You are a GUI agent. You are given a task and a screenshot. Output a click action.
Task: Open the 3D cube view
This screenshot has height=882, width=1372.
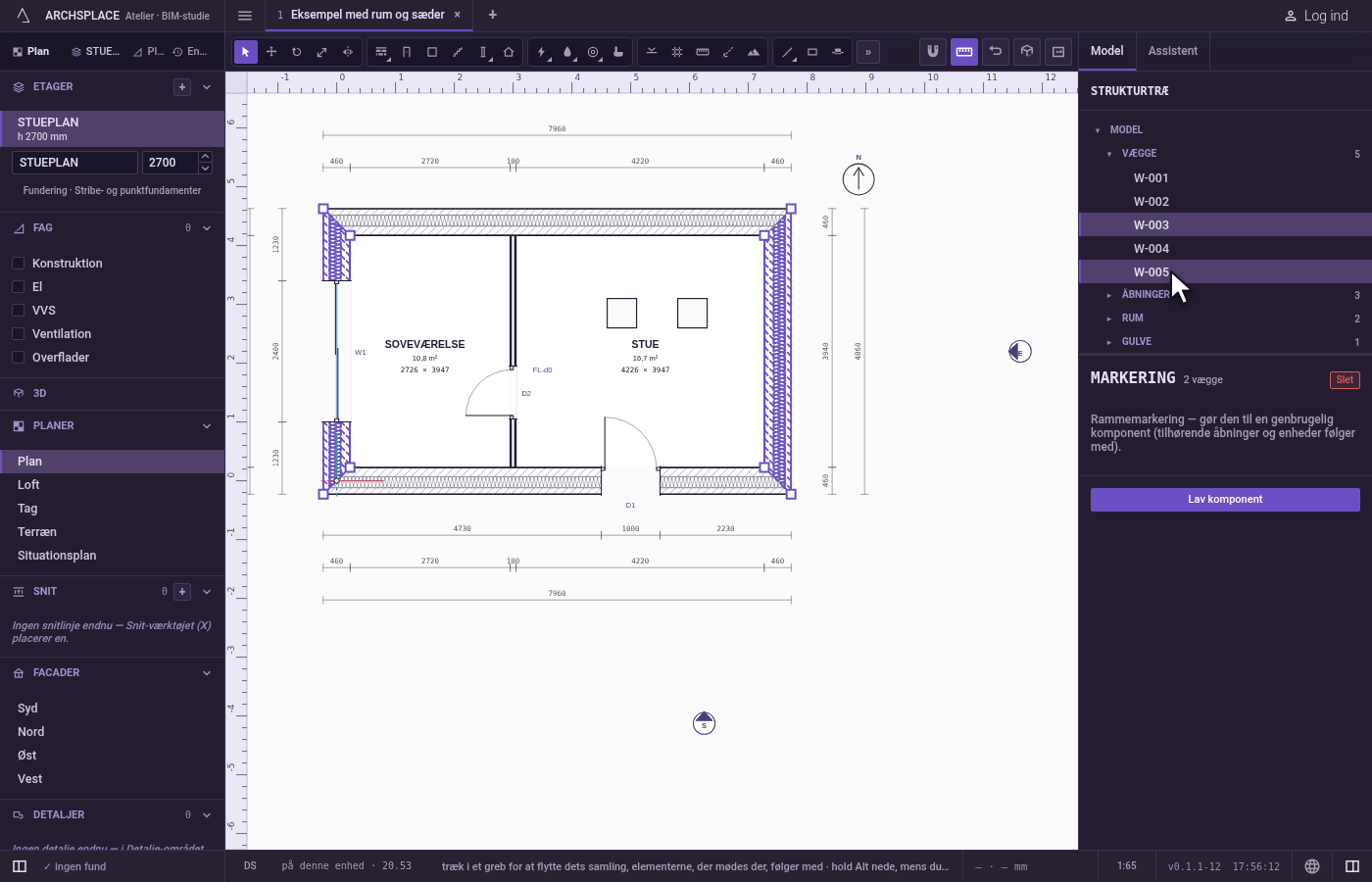[x=1027, y=52]
